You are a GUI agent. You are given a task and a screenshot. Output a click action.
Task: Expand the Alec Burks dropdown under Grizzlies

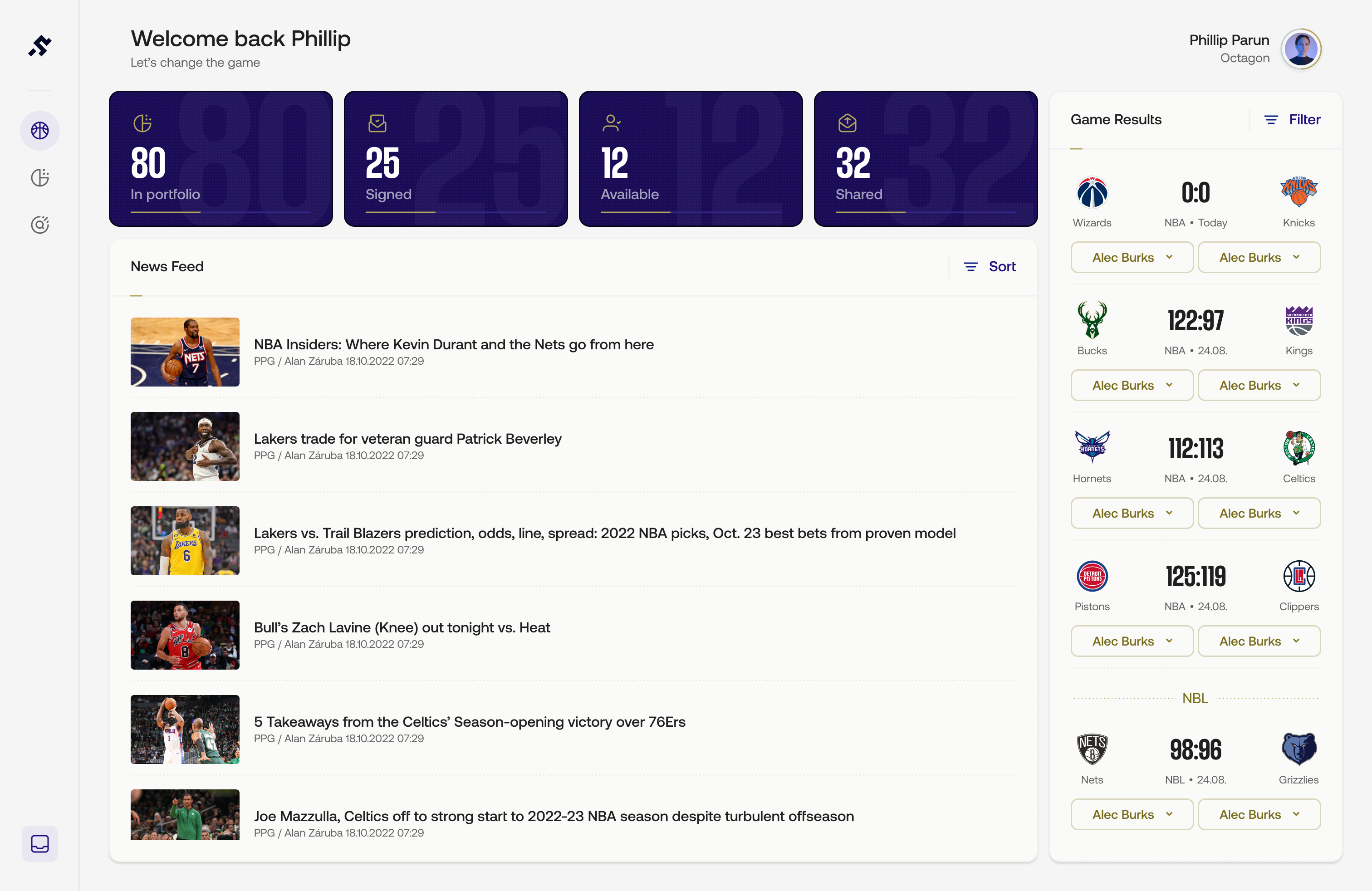pos(1259,814)
